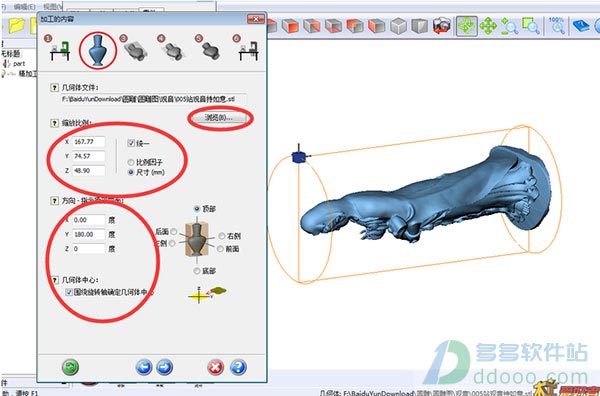Select the 左侧 orientation radio button

pyautogui.click(x=172, y=243)
